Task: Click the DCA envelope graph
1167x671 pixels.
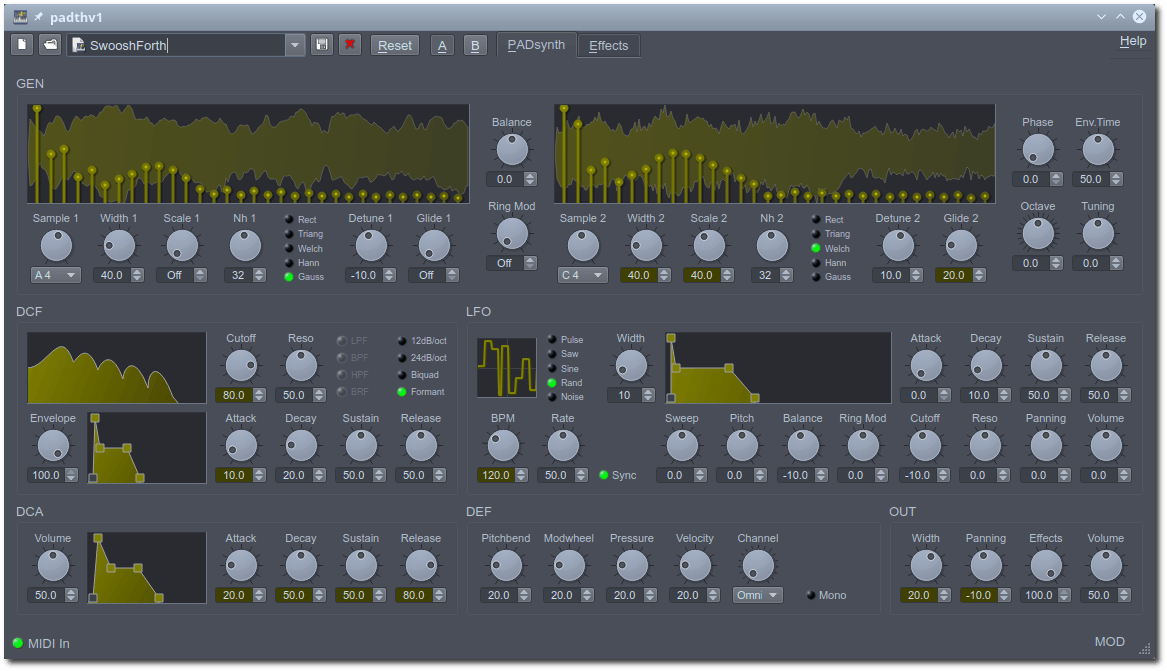Action: [x=146, y=567]
